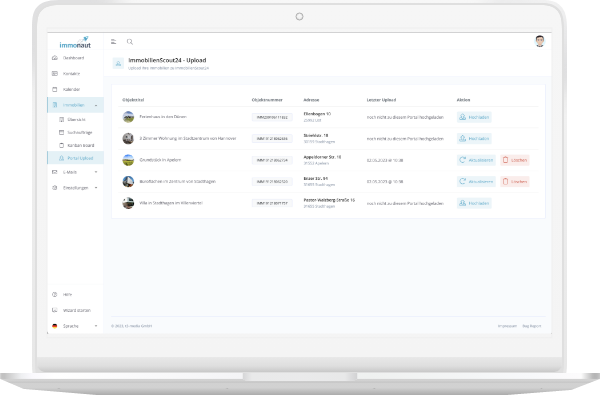This screenshot has height=395, width=600.
Task: Click the address 'Appeldorner Str. 18'
Action: pos(322,157)
